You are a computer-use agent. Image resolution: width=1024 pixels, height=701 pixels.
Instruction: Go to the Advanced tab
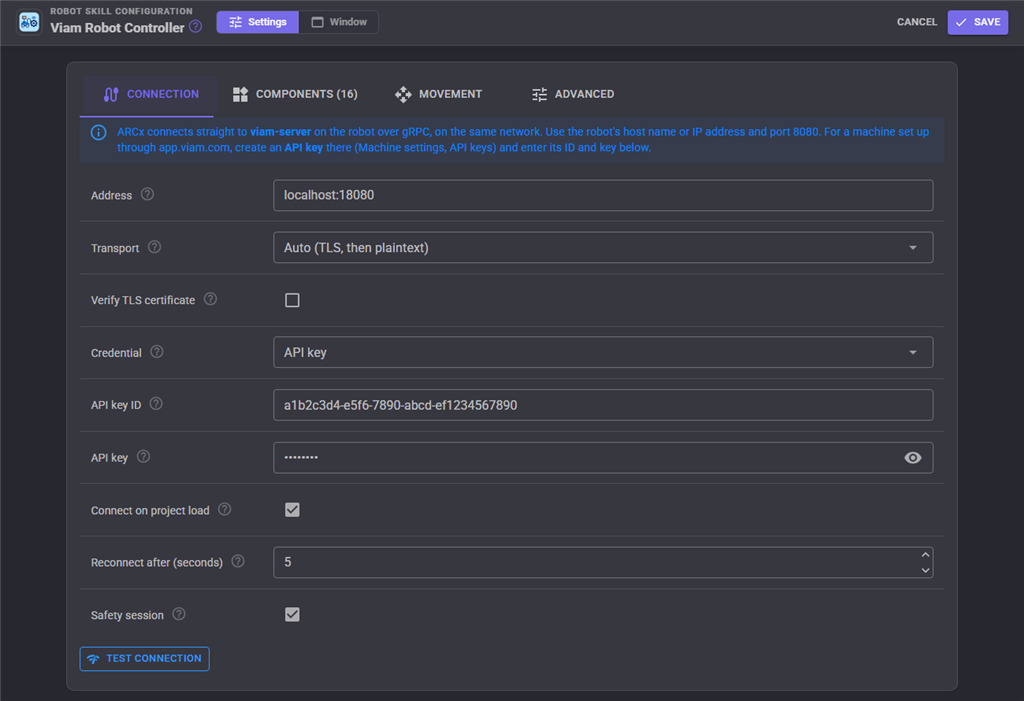pyautogui.click(x=573, y=94)
